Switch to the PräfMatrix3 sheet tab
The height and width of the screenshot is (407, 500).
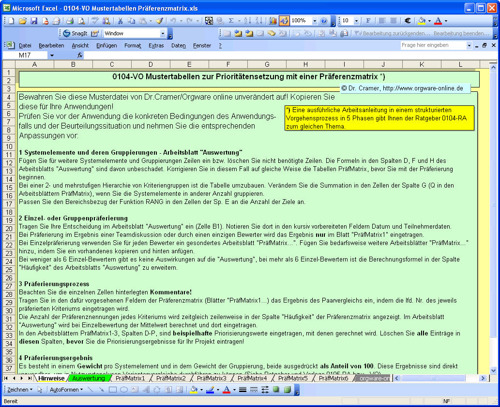tap(211, 378)
